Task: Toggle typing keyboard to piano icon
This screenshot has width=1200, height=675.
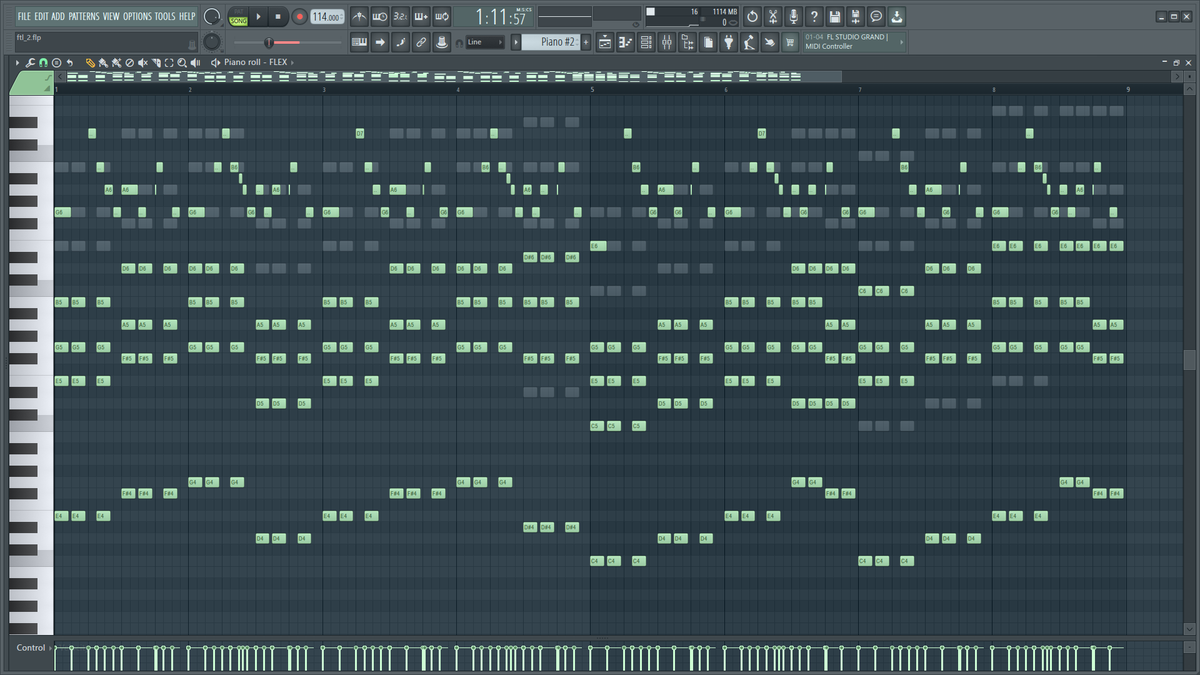Action: tap(359, 42)
